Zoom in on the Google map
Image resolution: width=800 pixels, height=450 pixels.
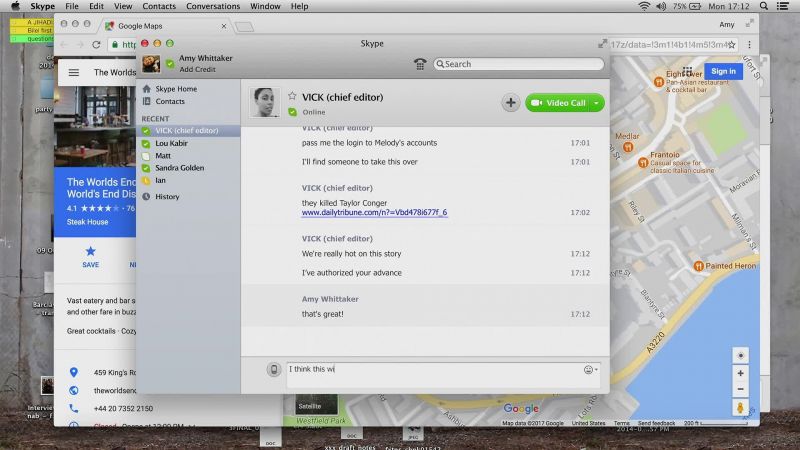pos(740,373)
